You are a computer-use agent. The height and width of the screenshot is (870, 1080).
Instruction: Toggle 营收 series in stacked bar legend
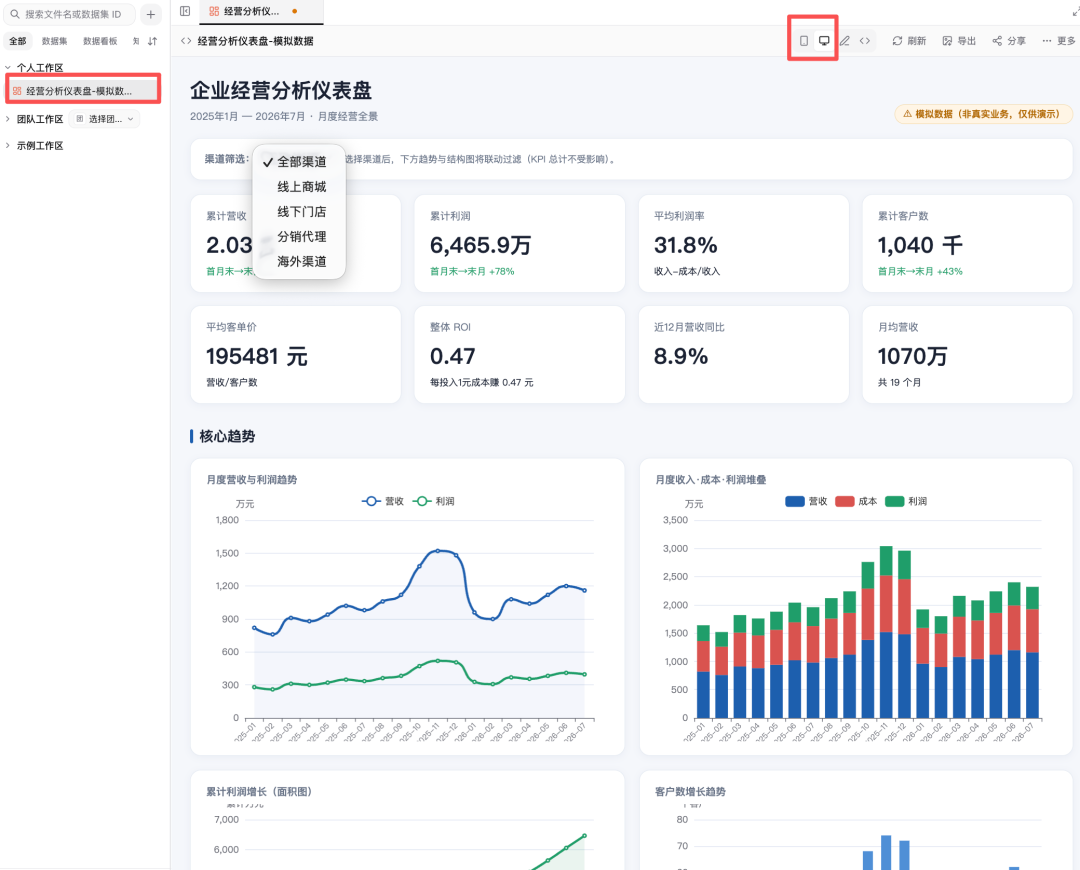click(x=806, y=501)
